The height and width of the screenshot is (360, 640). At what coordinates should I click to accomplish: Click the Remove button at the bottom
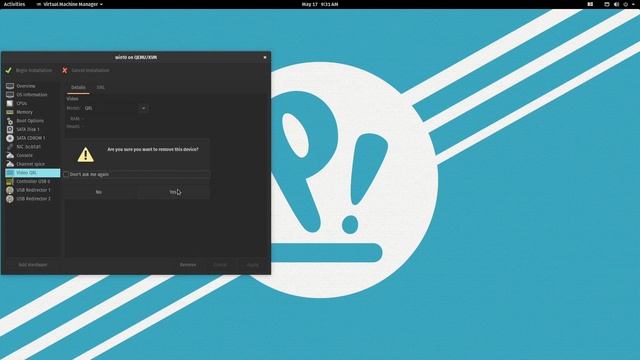(x=188, y=265)
